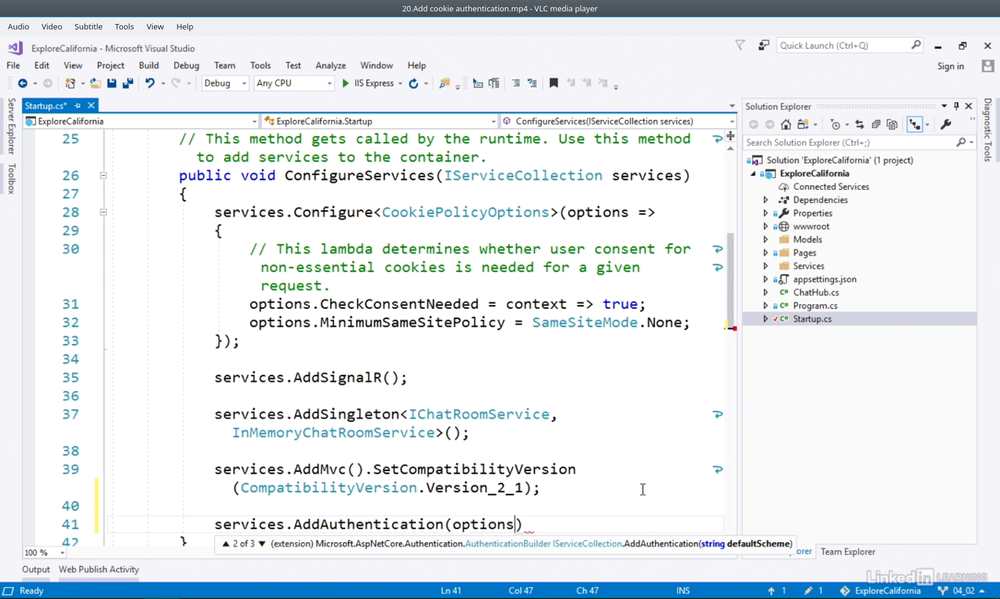The width and height of the screenshot is (1000, 599).
Task: Open the Web Publish Activity tab
Action: 99,570
